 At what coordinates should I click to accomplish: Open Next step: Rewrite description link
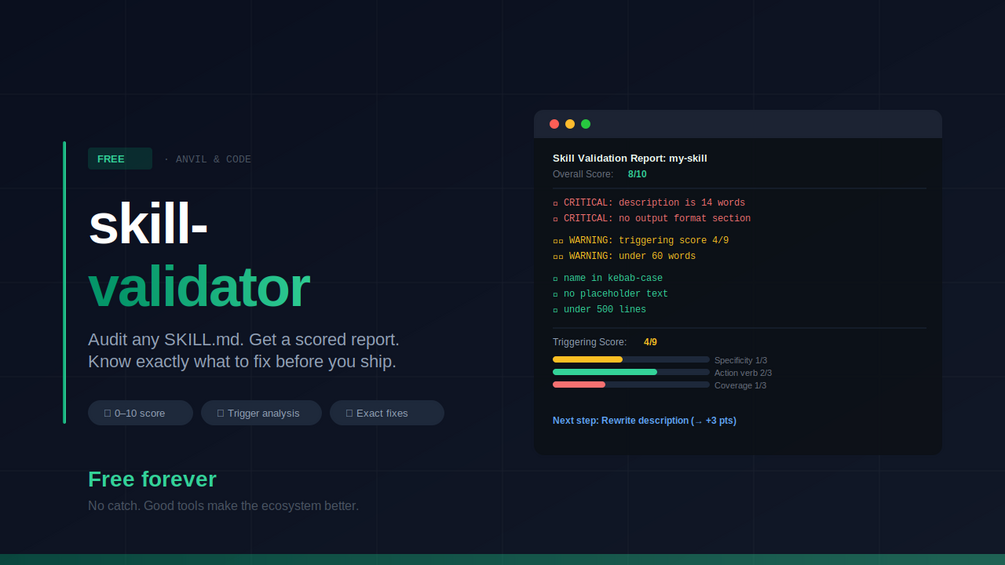pos(644,421)
